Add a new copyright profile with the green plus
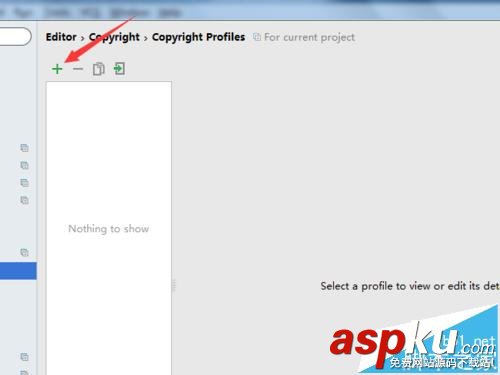500x375 pixels. 57,69
